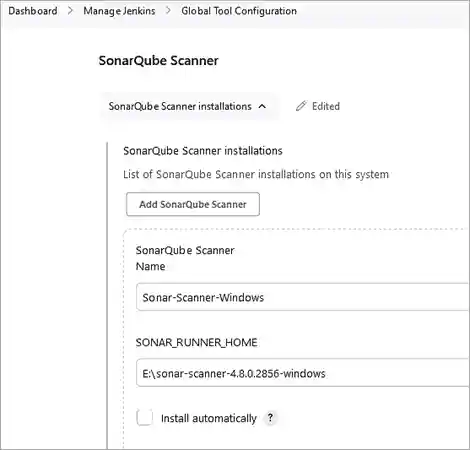Click the Name label above the field
This screenshot has height=450, width=470.
[x=150, y=266]
